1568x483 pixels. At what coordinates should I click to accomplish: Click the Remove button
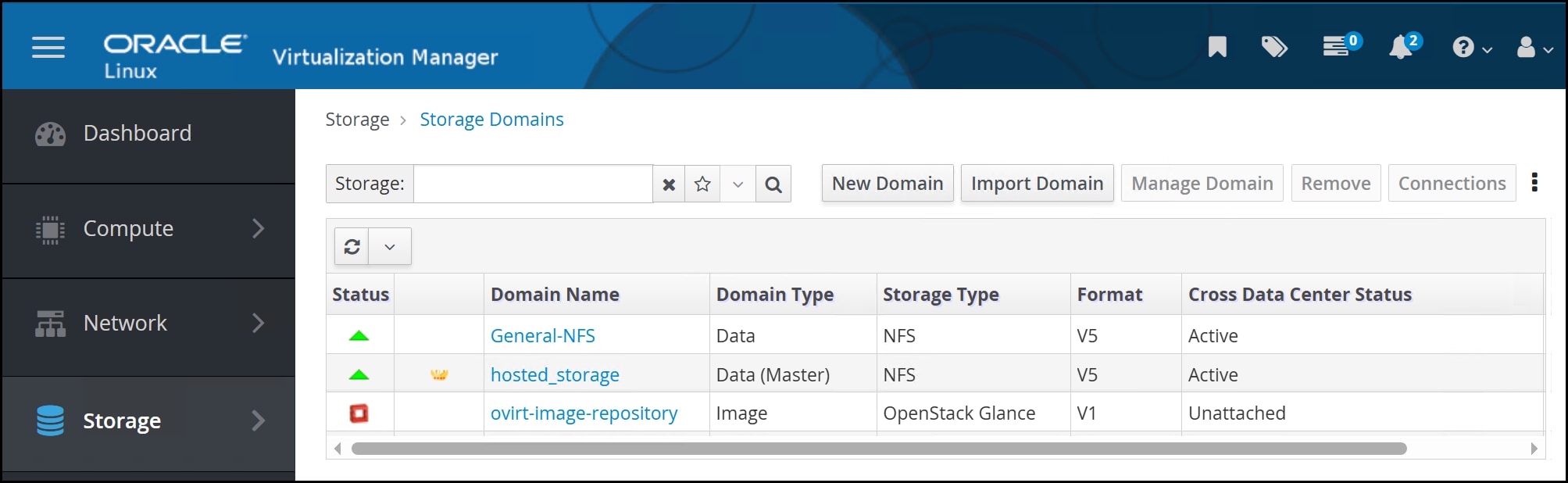pyautogui.click(x=1336, y=183)
